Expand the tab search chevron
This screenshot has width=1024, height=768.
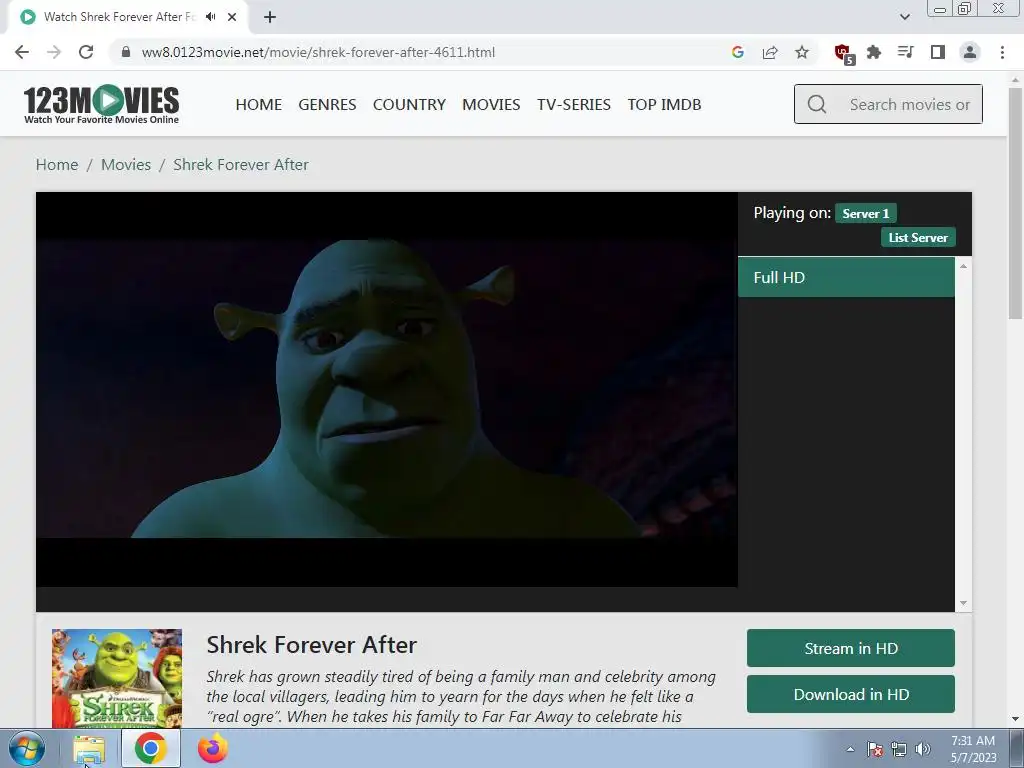904,17
